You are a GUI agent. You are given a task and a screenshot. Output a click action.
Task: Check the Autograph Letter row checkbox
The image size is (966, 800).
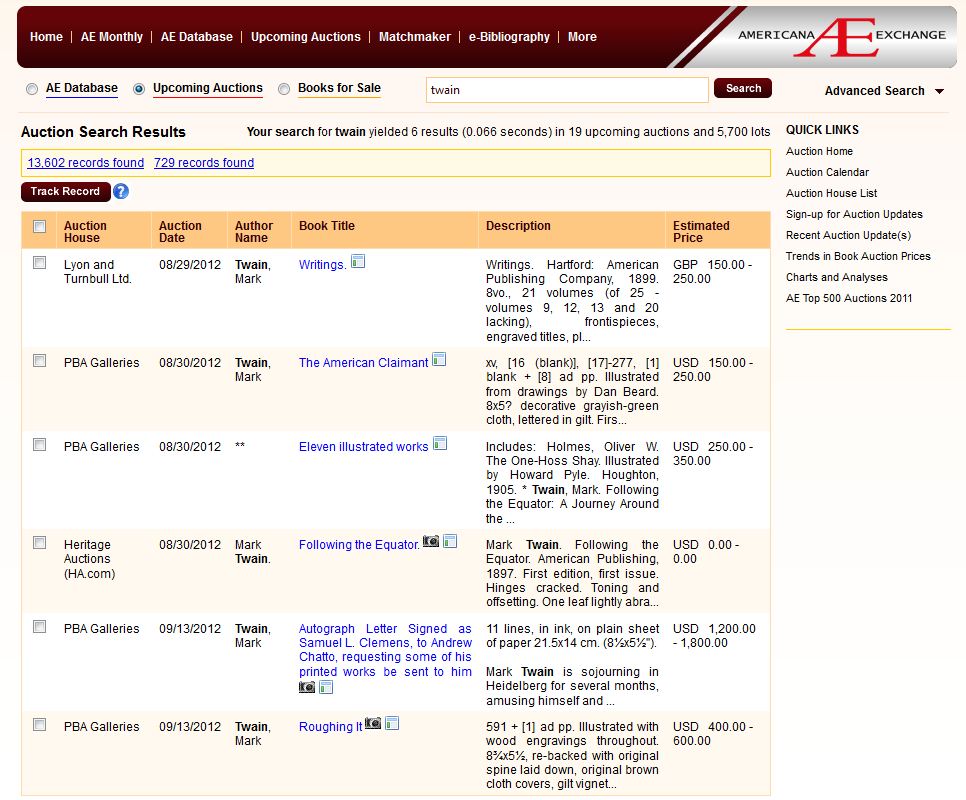pos(39,627)
